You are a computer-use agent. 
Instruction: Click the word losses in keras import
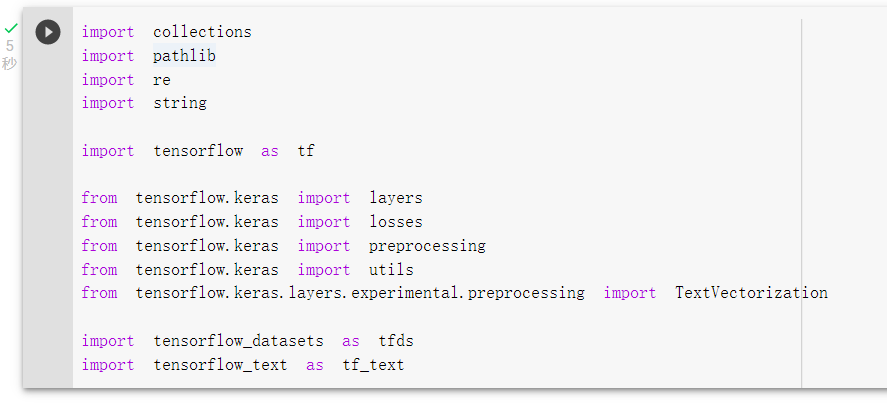tap(396, 222)
